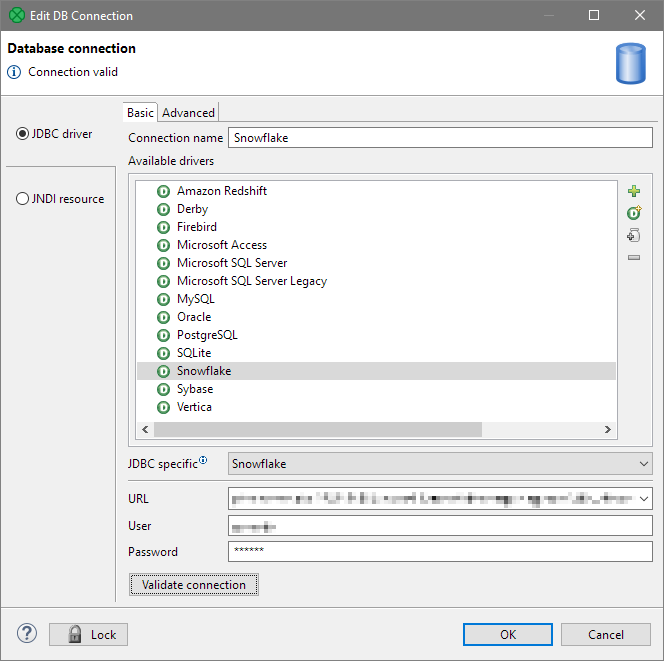Click the blue database cylinder icon
This screenshot has width=664, height=661.
pyautogui.click(x=631, y=64)
